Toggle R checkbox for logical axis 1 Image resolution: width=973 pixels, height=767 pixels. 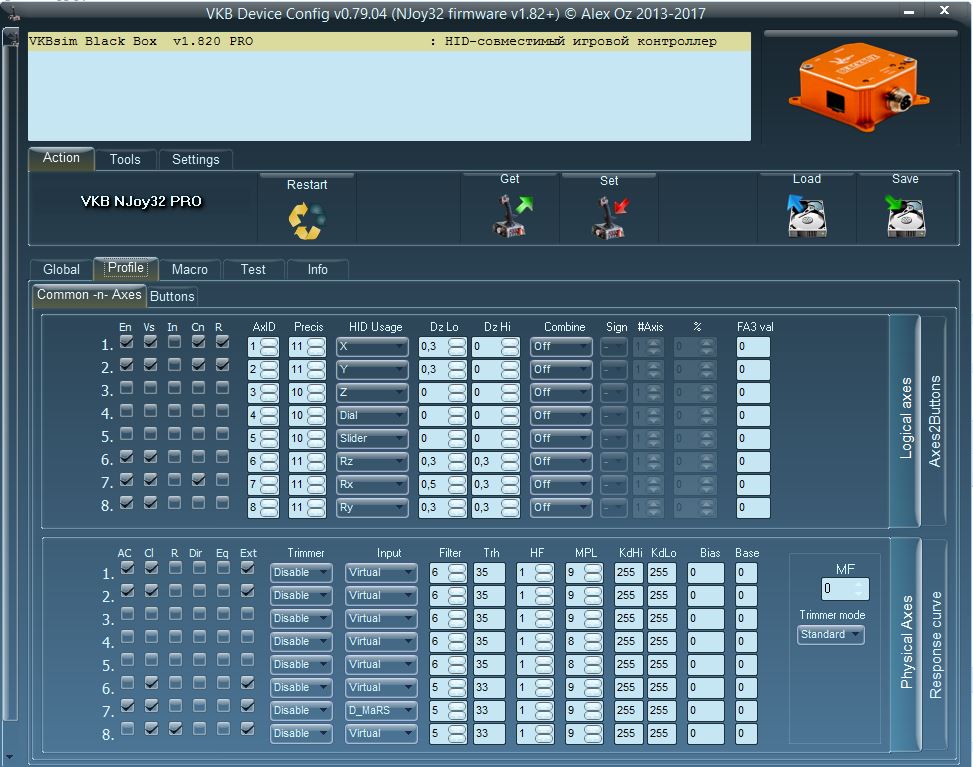pos(222,342)
